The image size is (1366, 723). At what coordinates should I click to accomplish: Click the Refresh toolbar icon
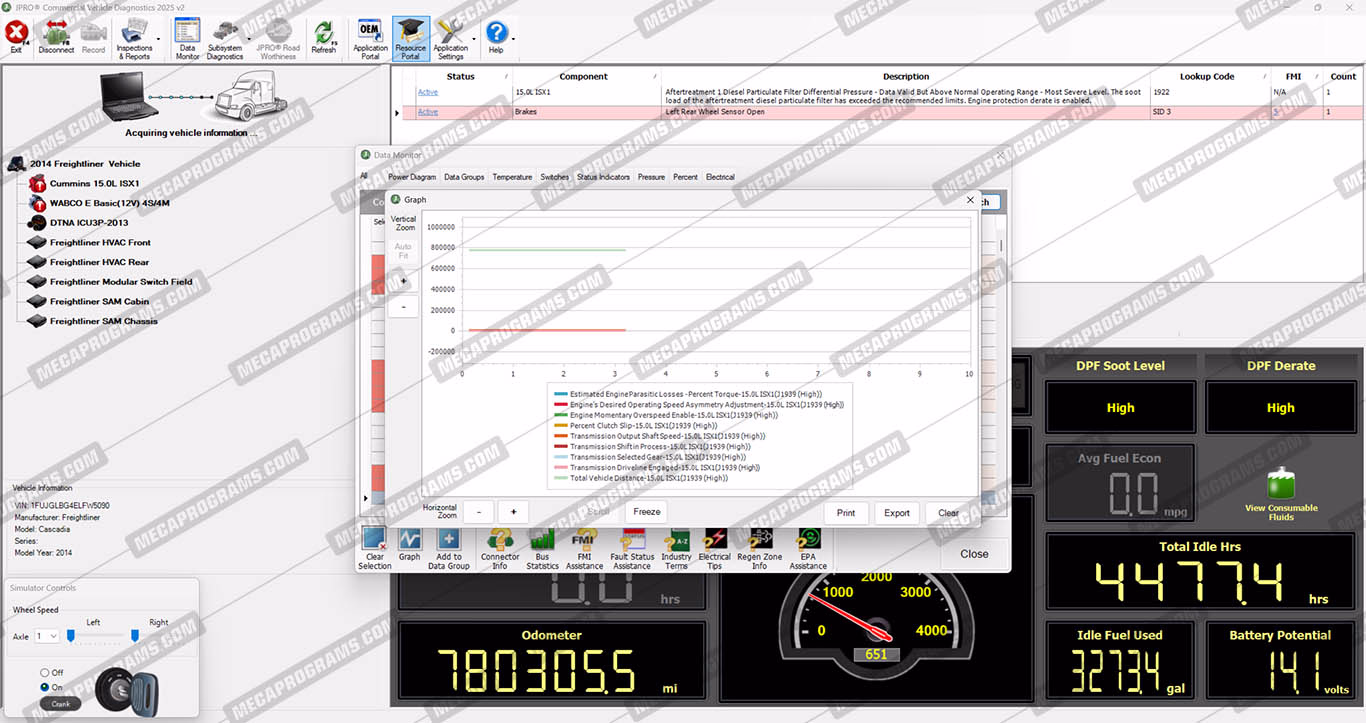pos(324,38)
